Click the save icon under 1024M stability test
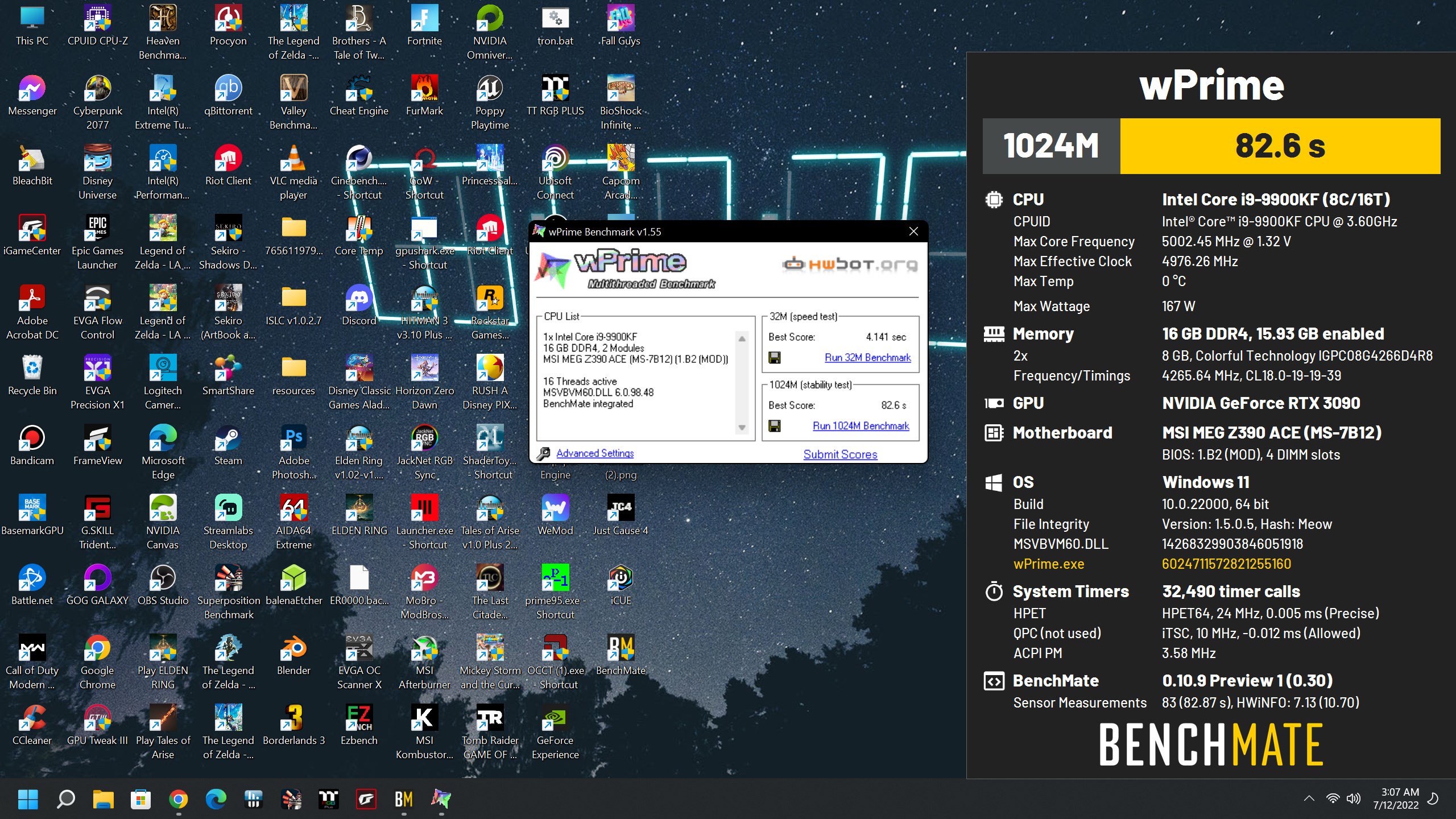 pos(774,426)
